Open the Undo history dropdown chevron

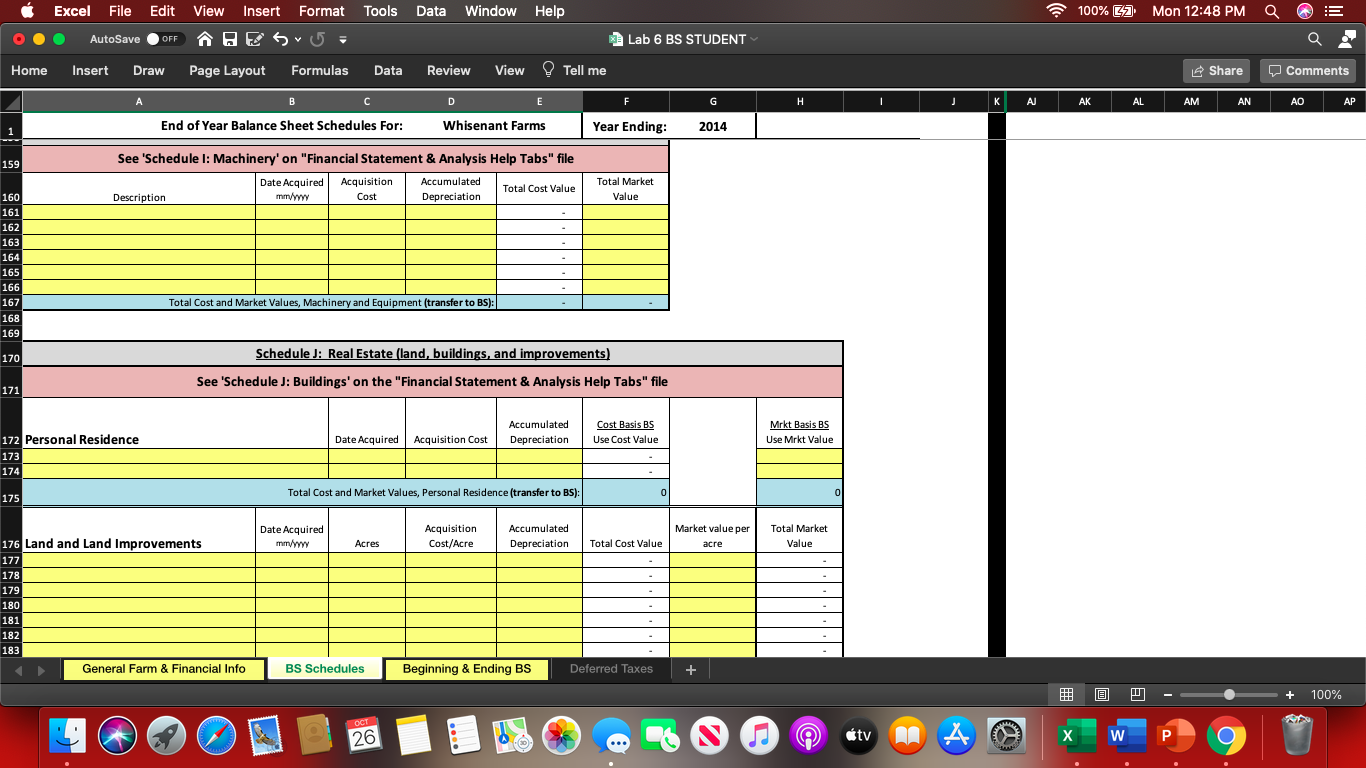pyautogui.click(x=299, y=37)
